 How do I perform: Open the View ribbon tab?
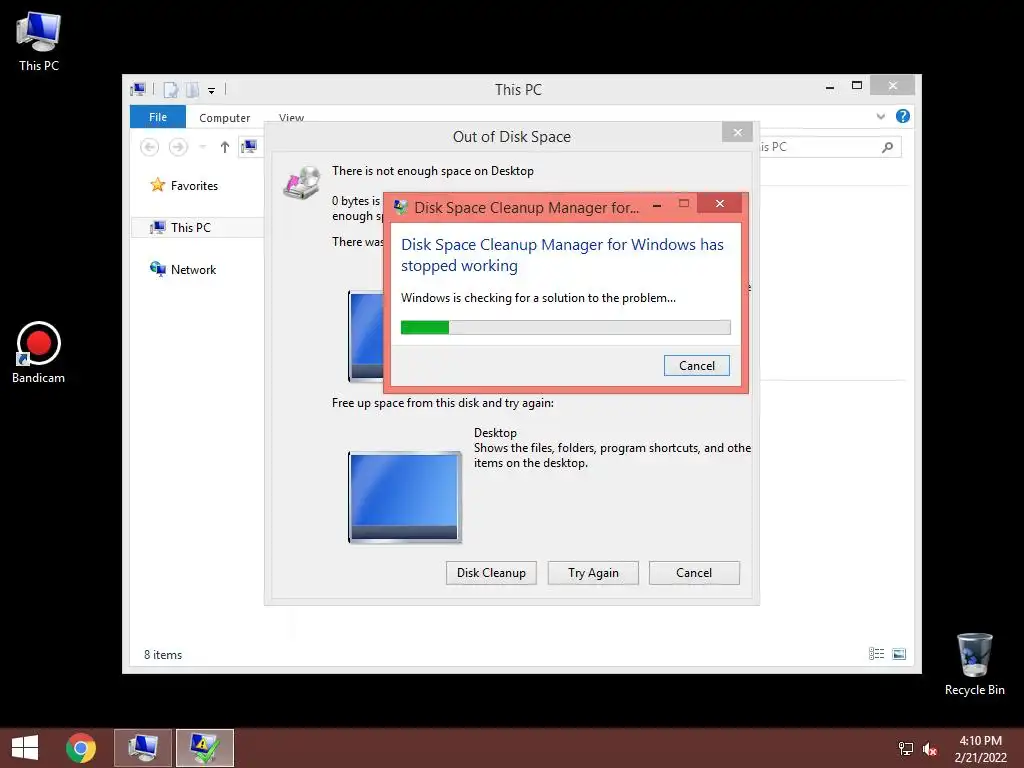(x=291, y=118)
